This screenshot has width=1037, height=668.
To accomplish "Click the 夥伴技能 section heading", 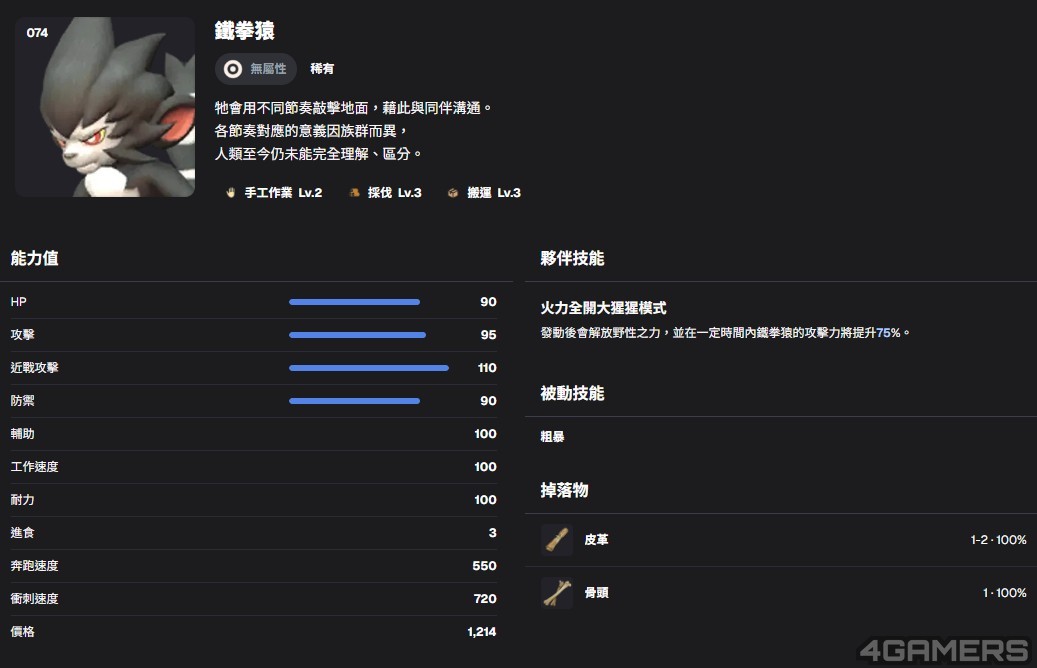I will click(x=572, y=258).
